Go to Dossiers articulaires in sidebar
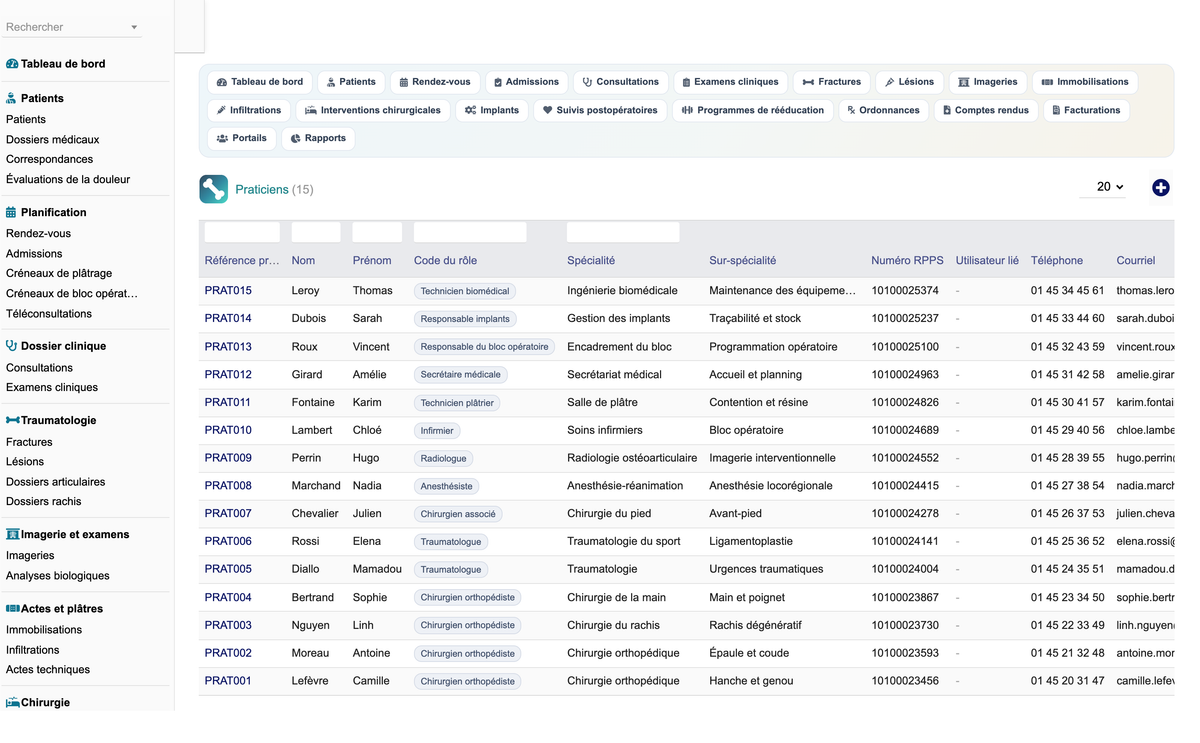The height and width of the screenshot is (743, 1200). [x=55, y=482]
